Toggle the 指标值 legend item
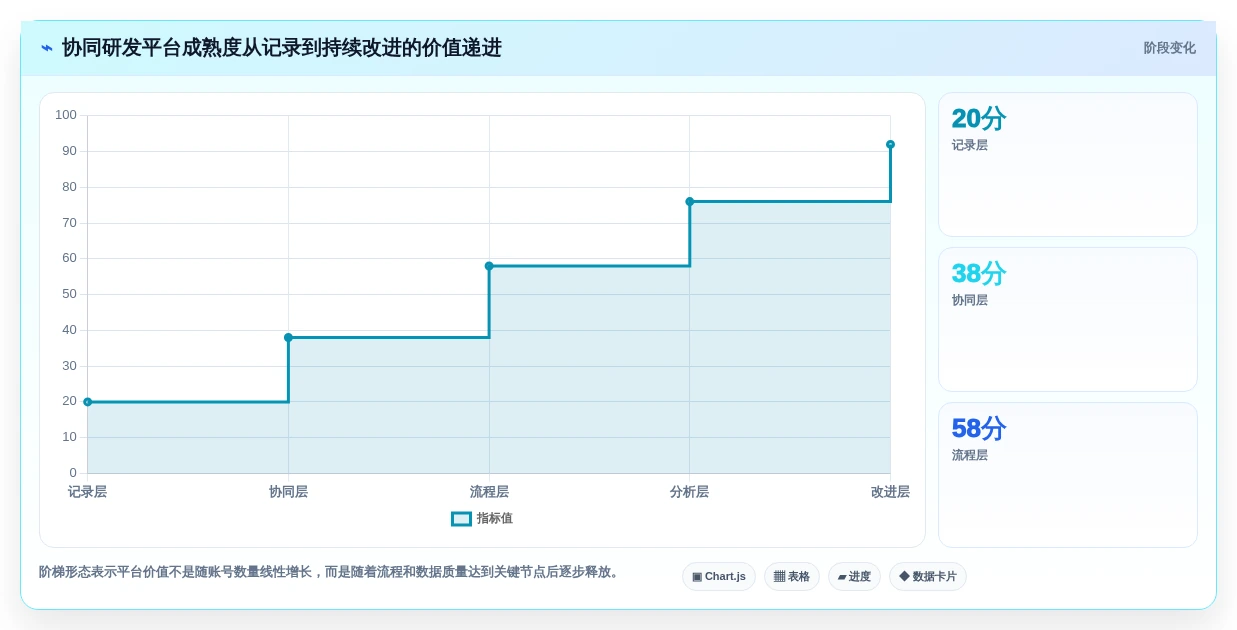 (482, 518)
